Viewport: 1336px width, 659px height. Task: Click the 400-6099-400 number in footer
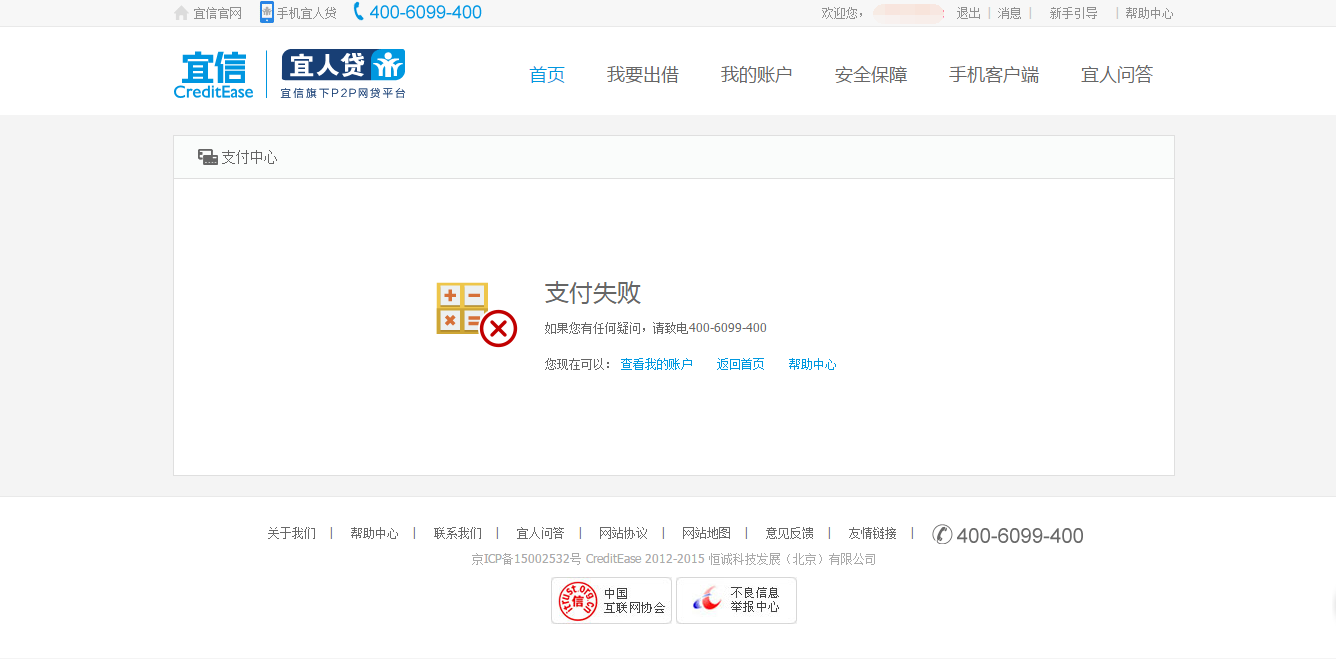click(x=1020, y=535)
